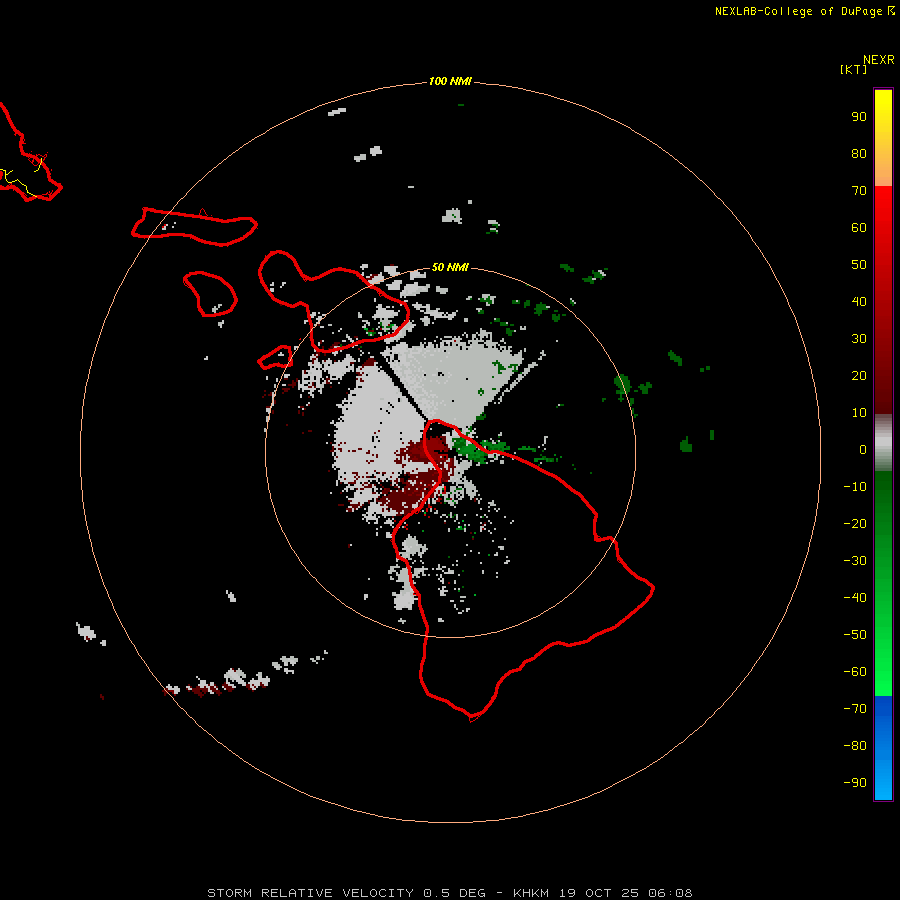Click the 0 value on the velocity scale
This screenshot has height=900, width=900.
pos(863,450)
